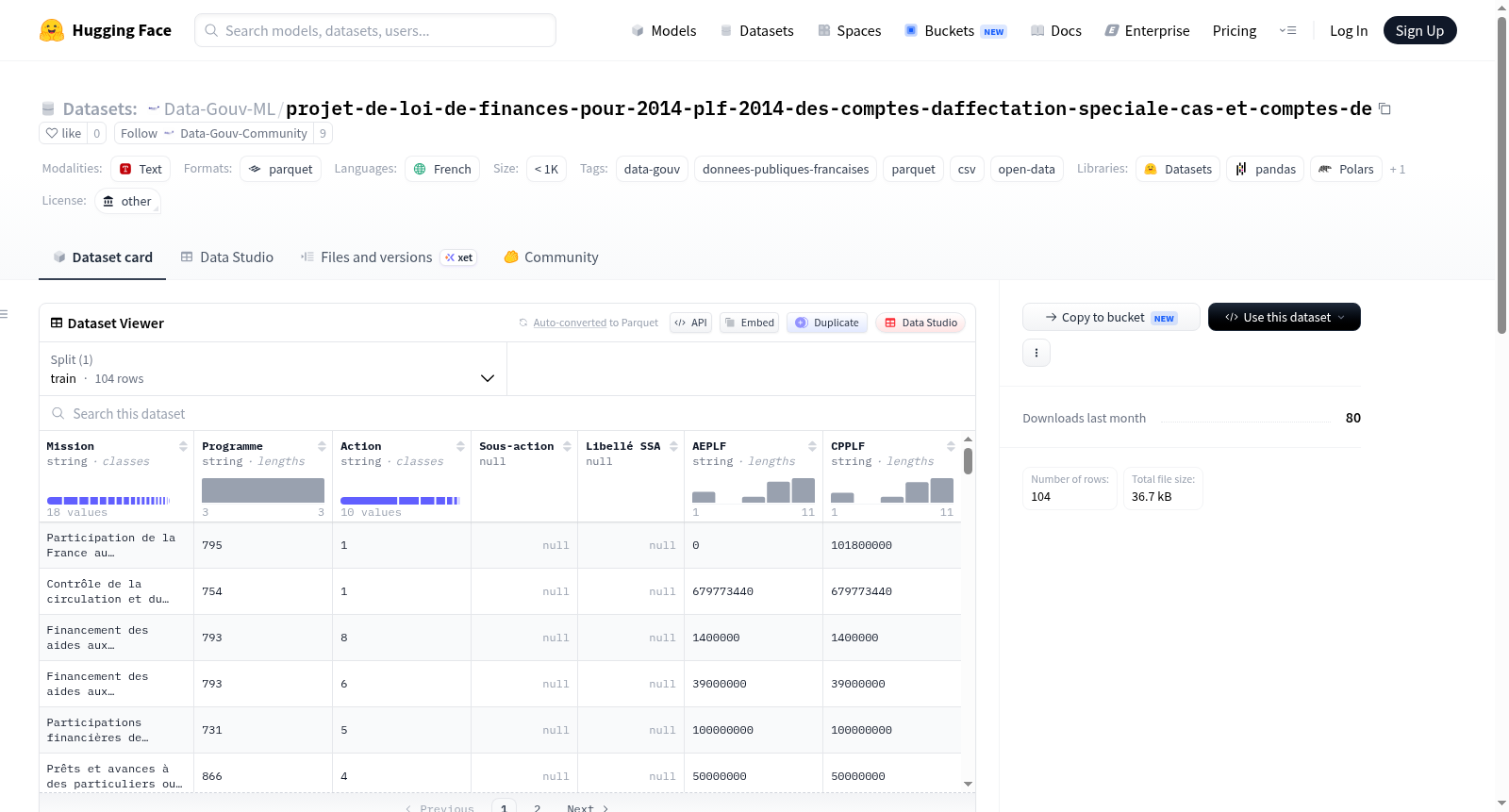Click the Text modality tag

pos(141,169)
